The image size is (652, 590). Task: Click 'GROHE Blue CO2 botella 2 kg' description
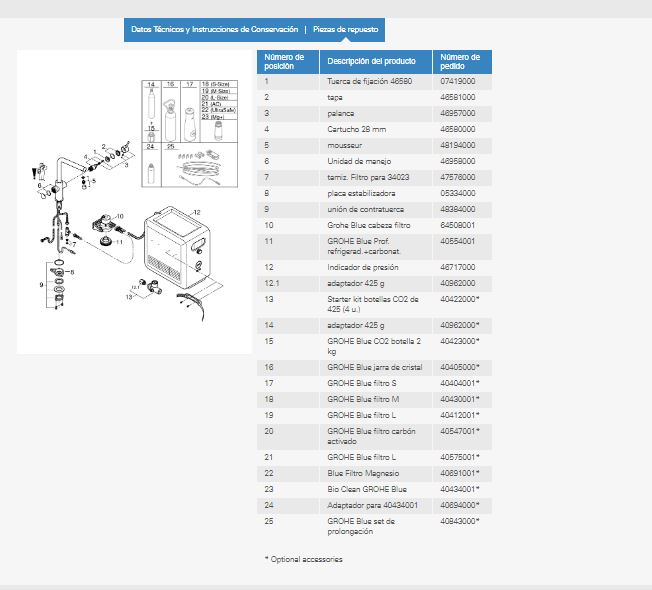374,346
